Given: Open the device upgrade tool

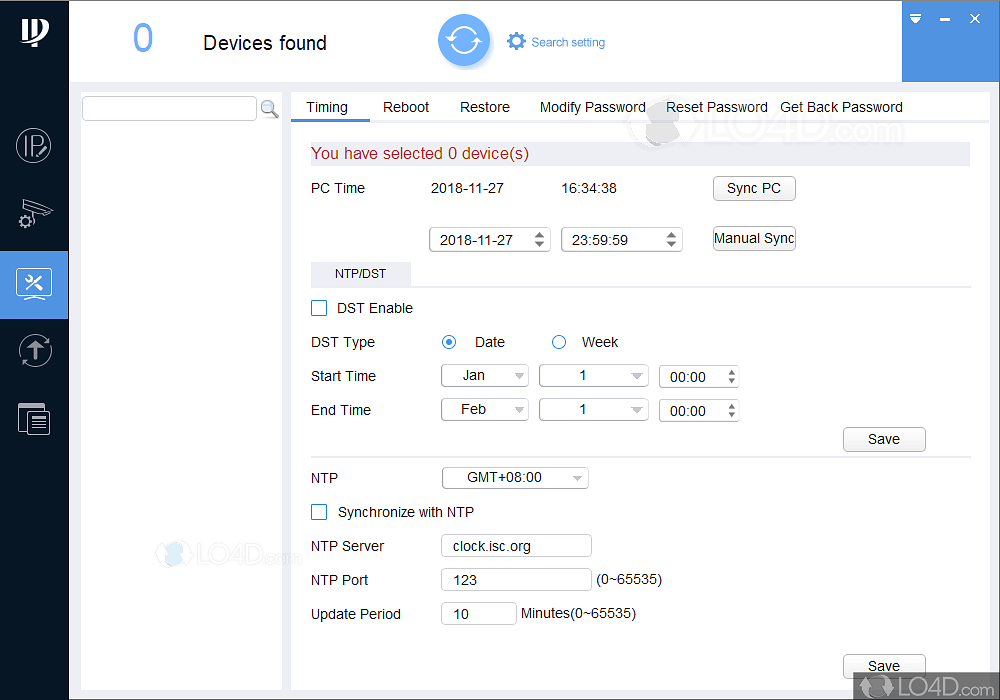Looking at the screenshot, I should (34, 350).
